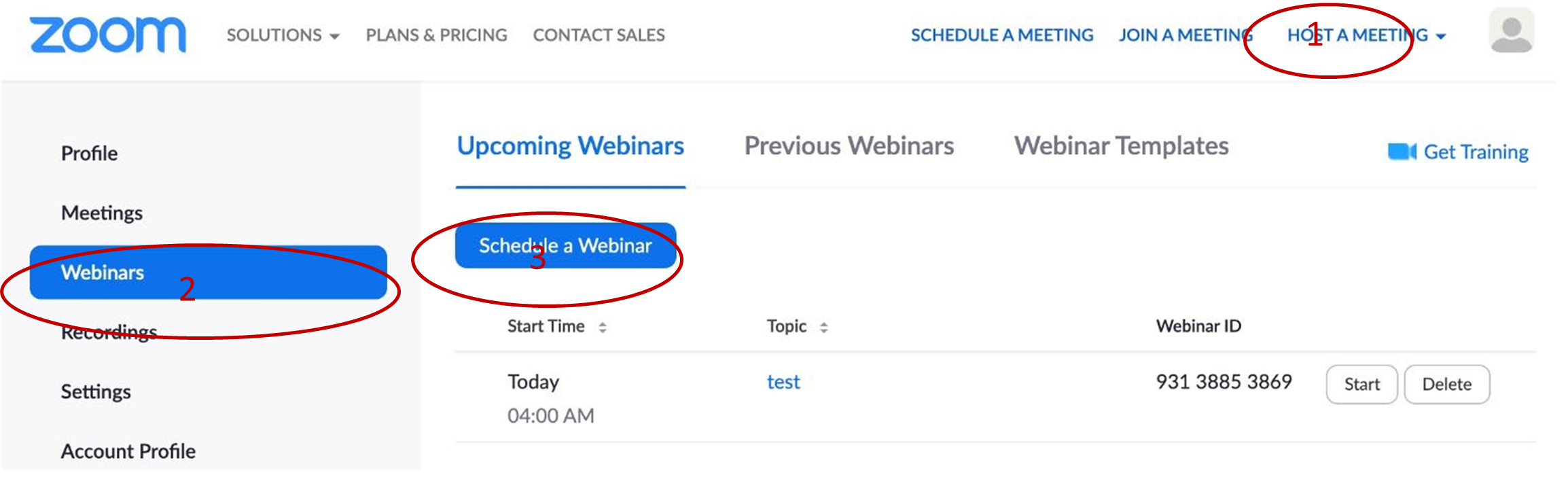Click the Get Training video camera icon
This screenshot has width=1568, height=492.
click(x=1401, y=152)
